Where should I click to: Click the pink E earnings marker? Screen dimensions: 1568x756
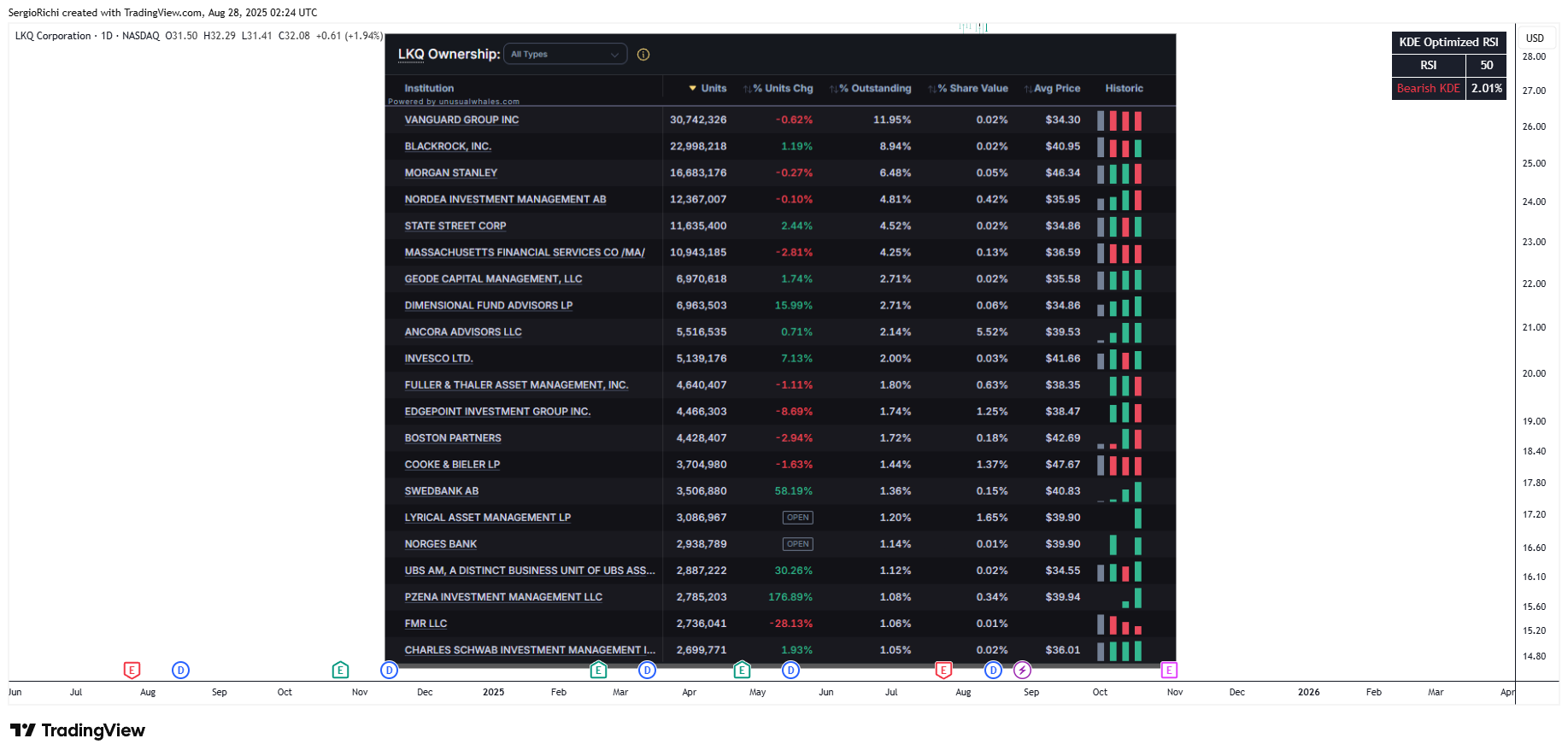[x=1169, y=670]
